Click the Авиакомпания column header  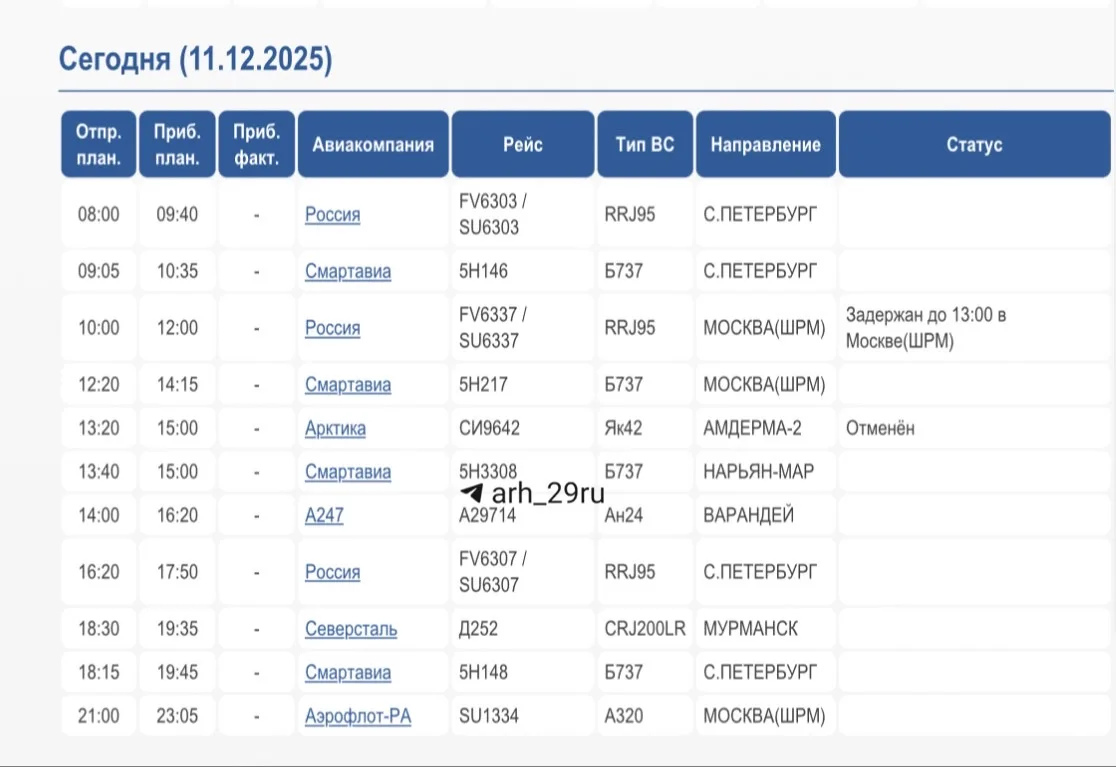[373, 145]
